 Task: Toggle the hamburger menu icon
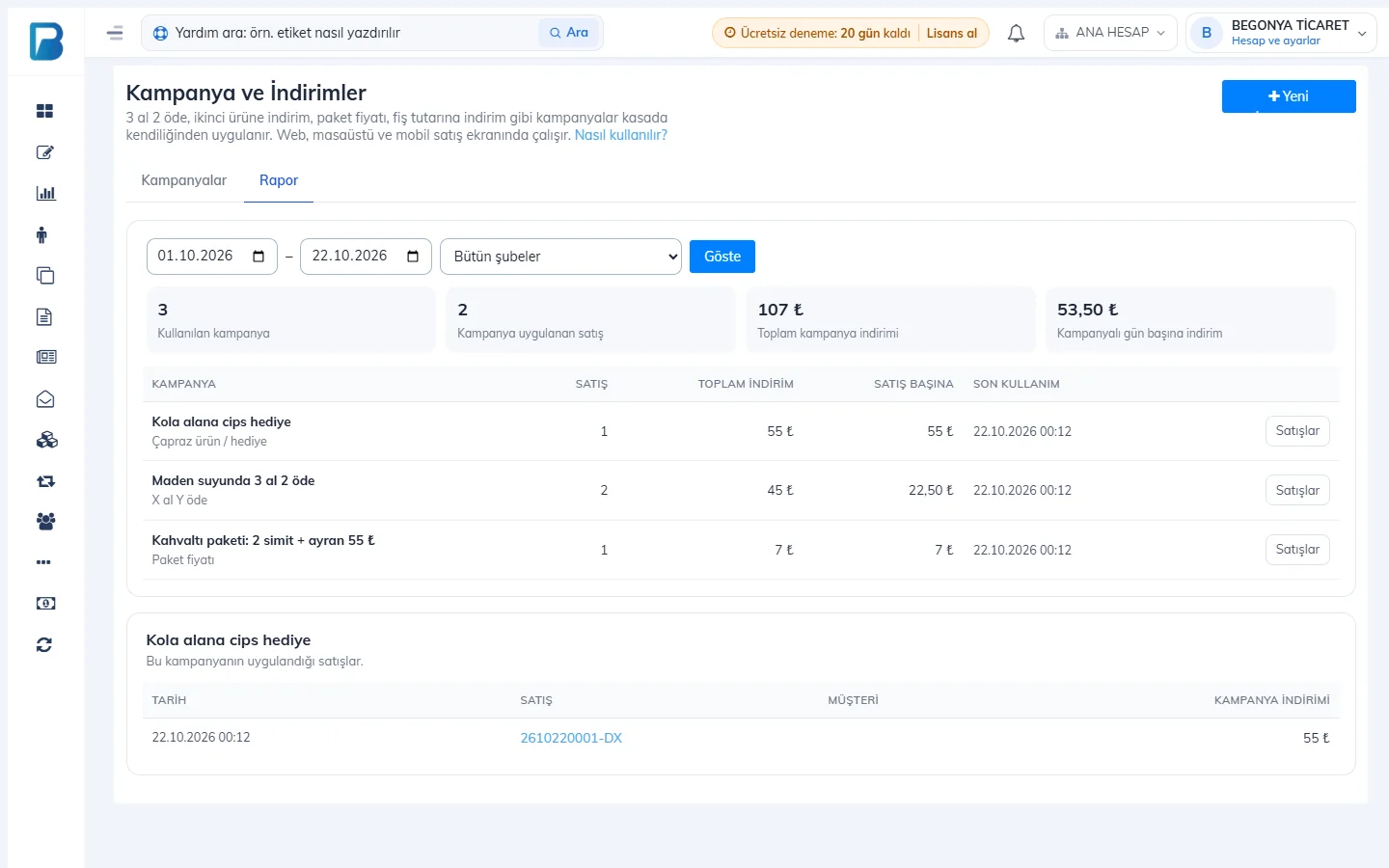point(115,33)
